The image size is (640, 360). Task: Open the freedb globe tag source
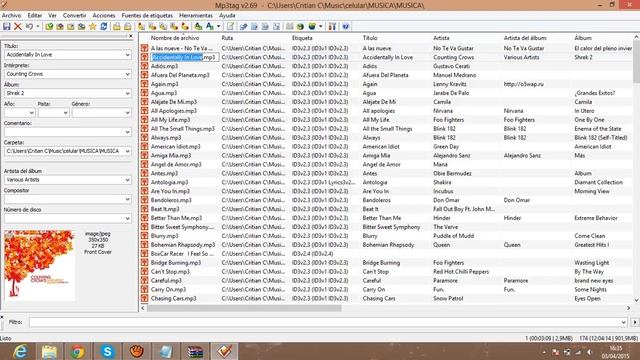[300, 27]
